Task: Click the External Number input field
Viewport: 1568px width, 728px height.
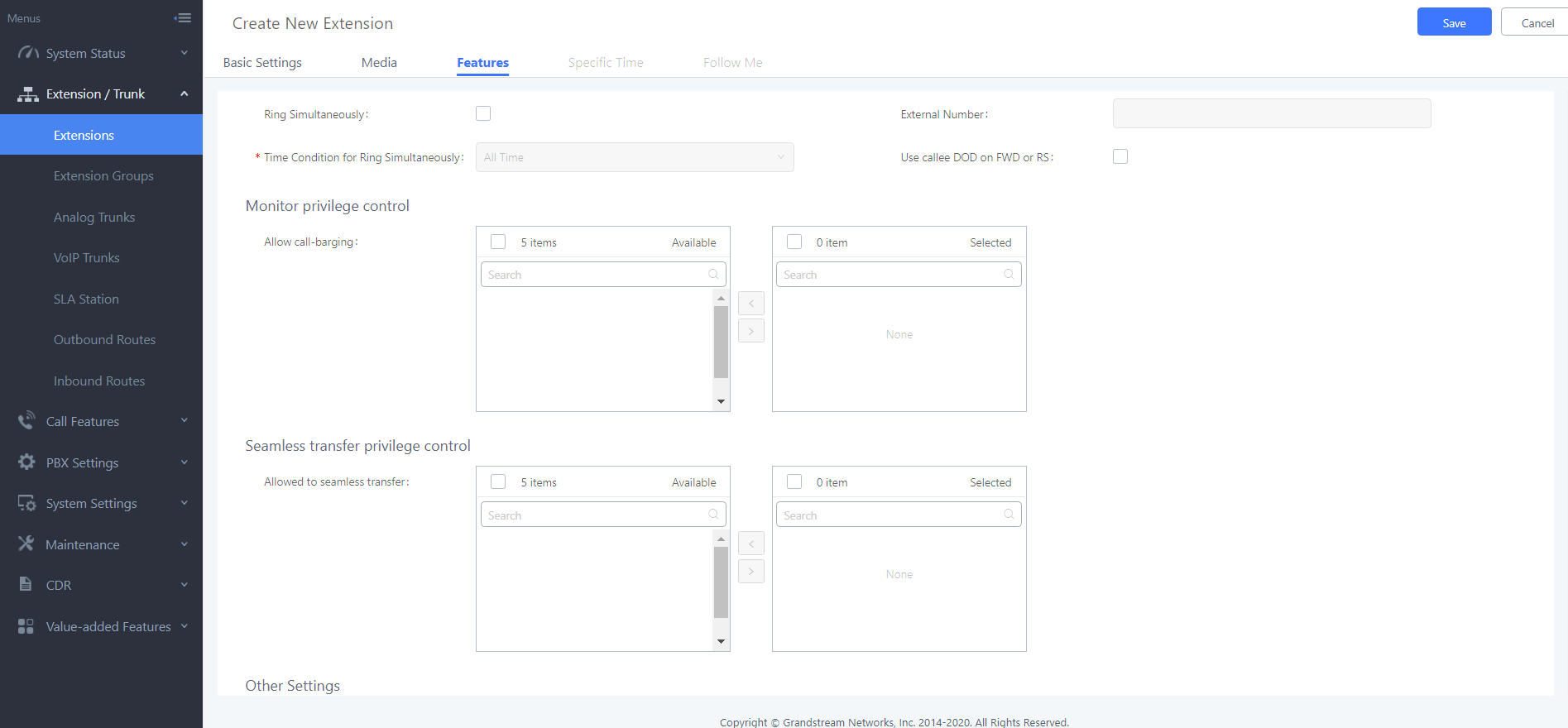Action: 1271,114
